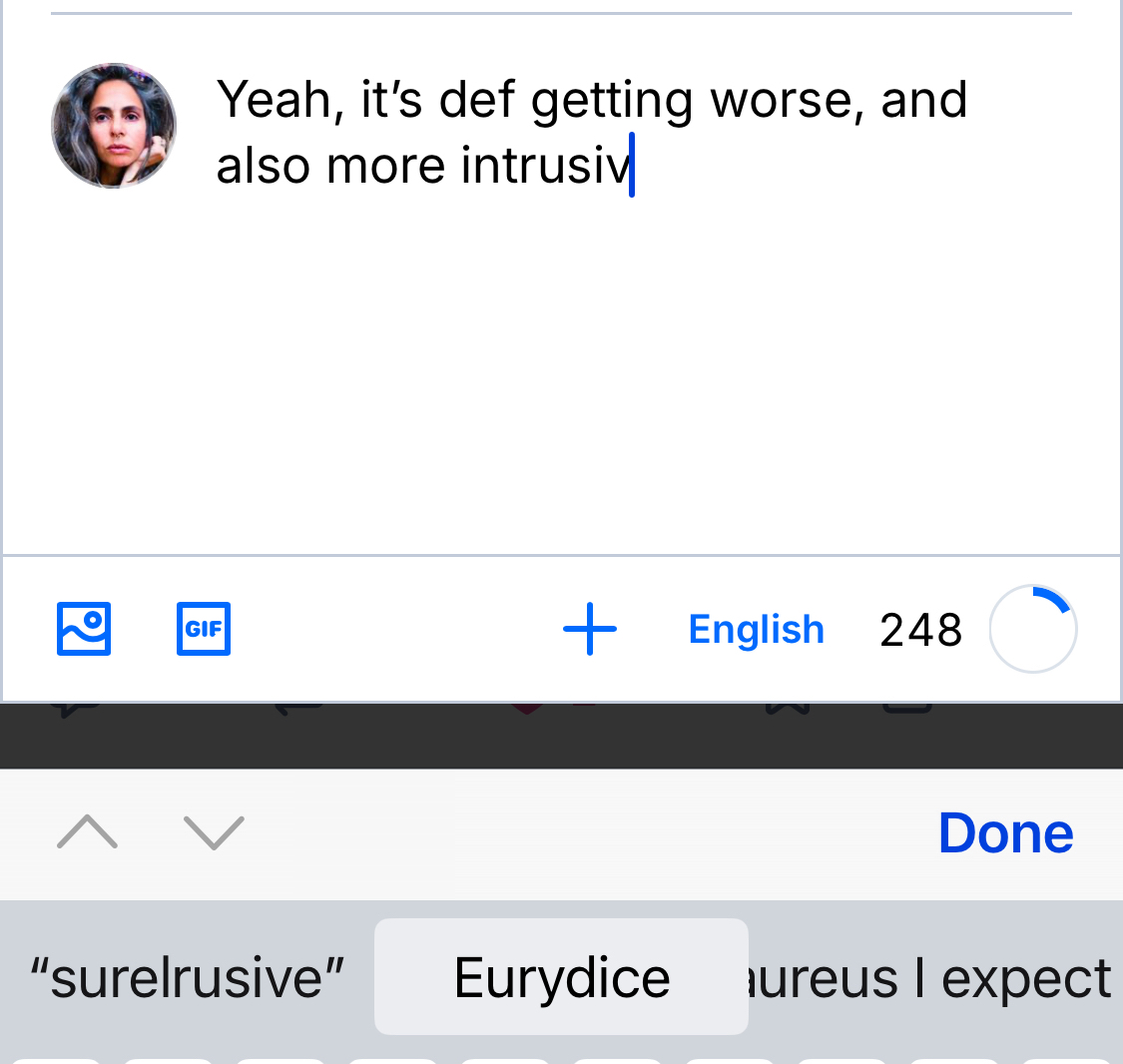The height and width of the screenshot is (1064, 1123).
Task: Tap the partially hidden share icon
Action: [x=908, y=710]
